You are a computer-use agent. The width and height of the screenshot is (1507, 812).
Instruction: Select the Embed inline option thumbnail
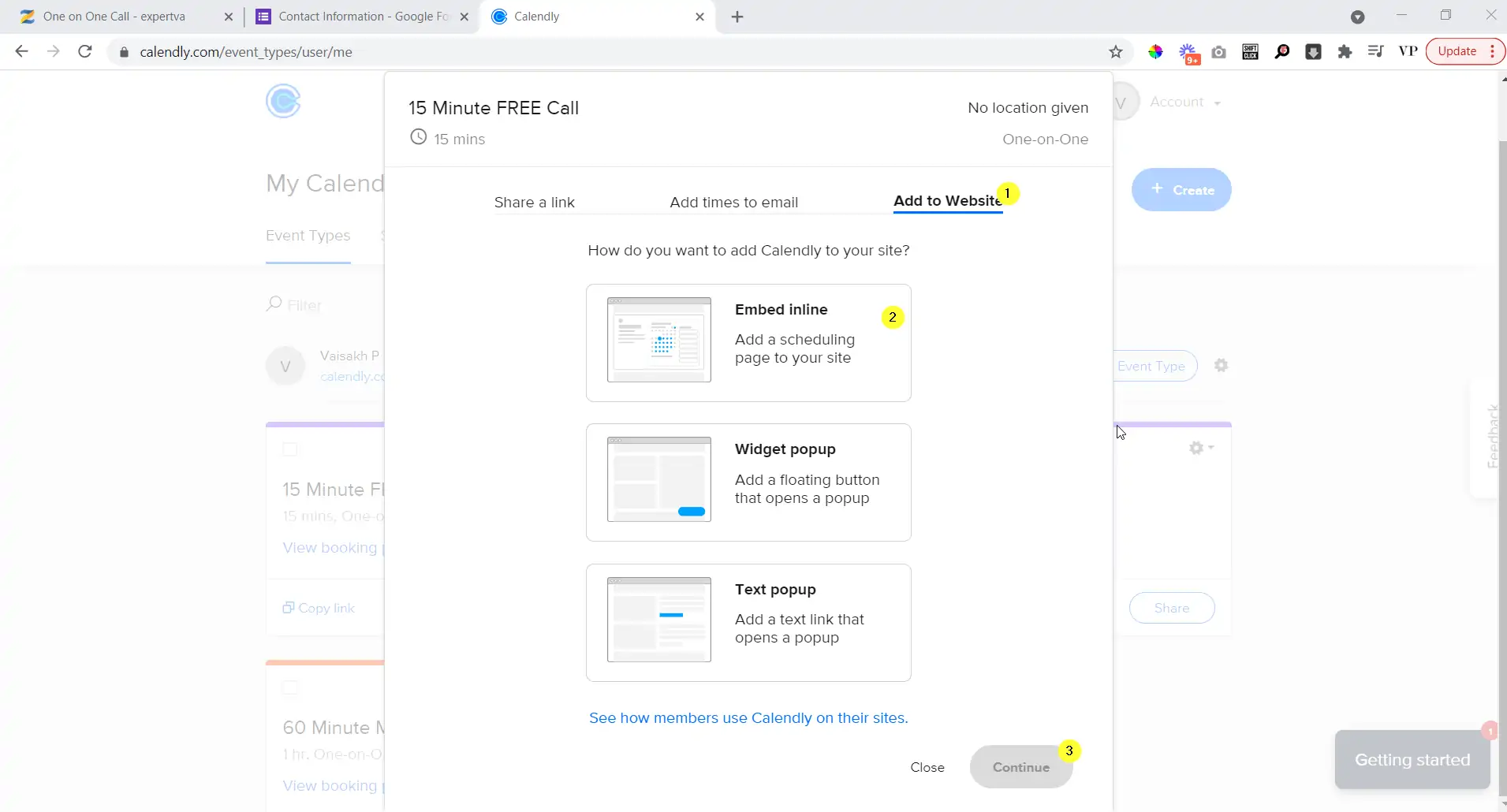659,340
